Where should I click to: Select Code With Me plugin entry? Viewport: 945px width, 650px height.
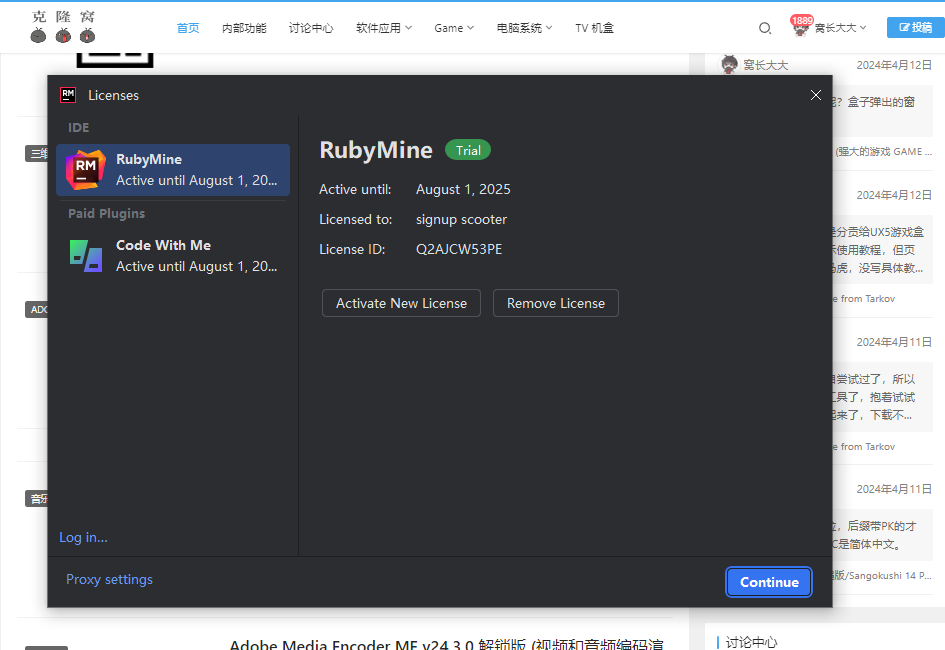pos(173,256)
